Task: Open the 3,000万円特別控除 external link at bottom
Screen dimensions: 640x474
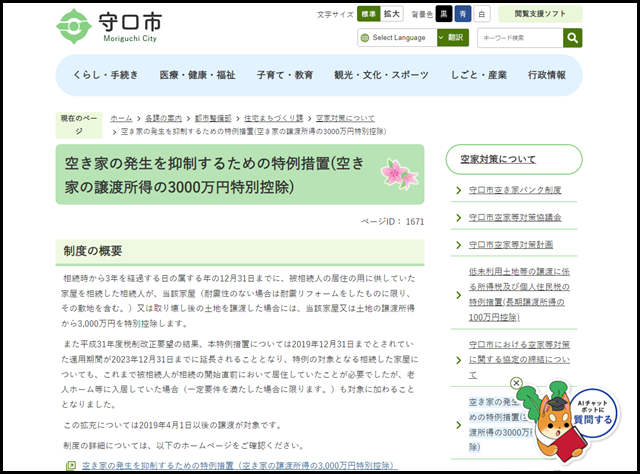Action: tap(240, 466)
